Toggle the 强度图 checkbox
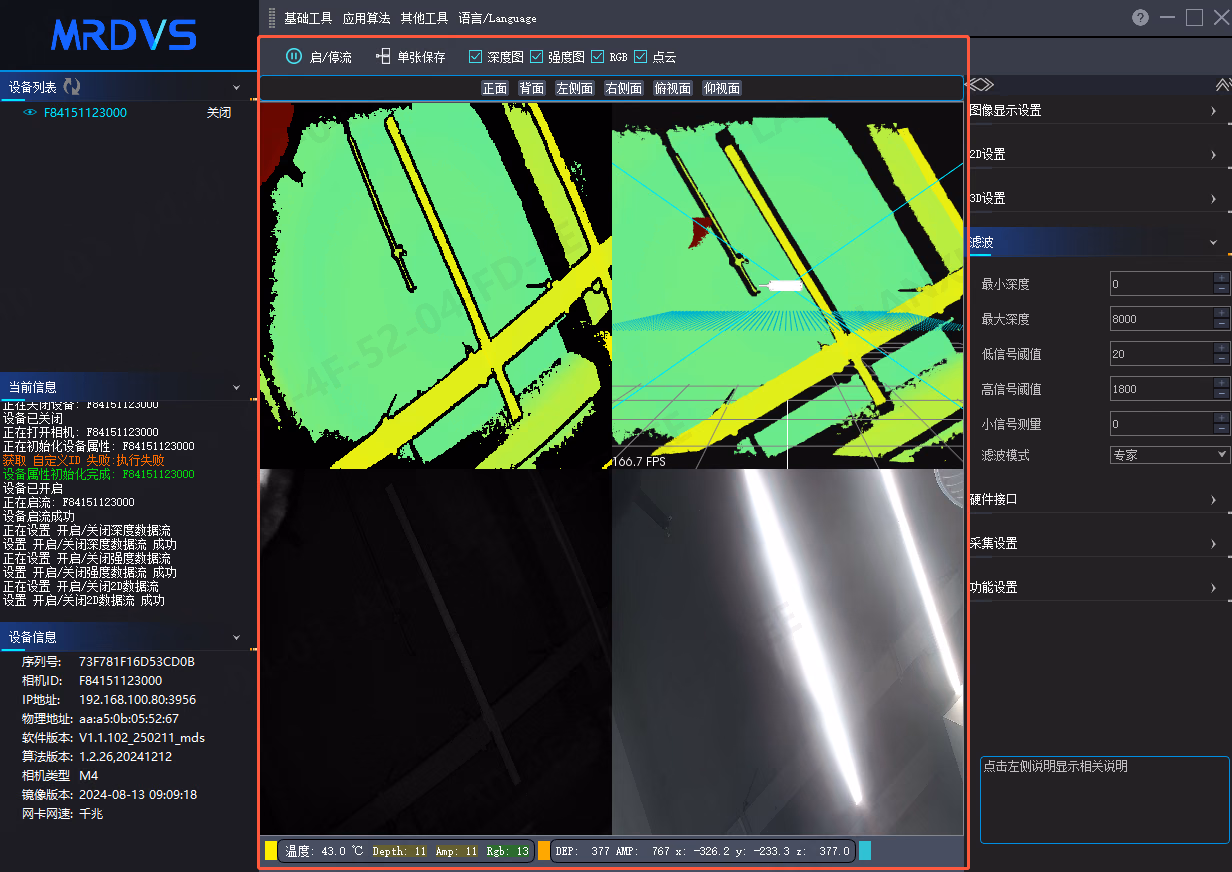 point(536,57)
